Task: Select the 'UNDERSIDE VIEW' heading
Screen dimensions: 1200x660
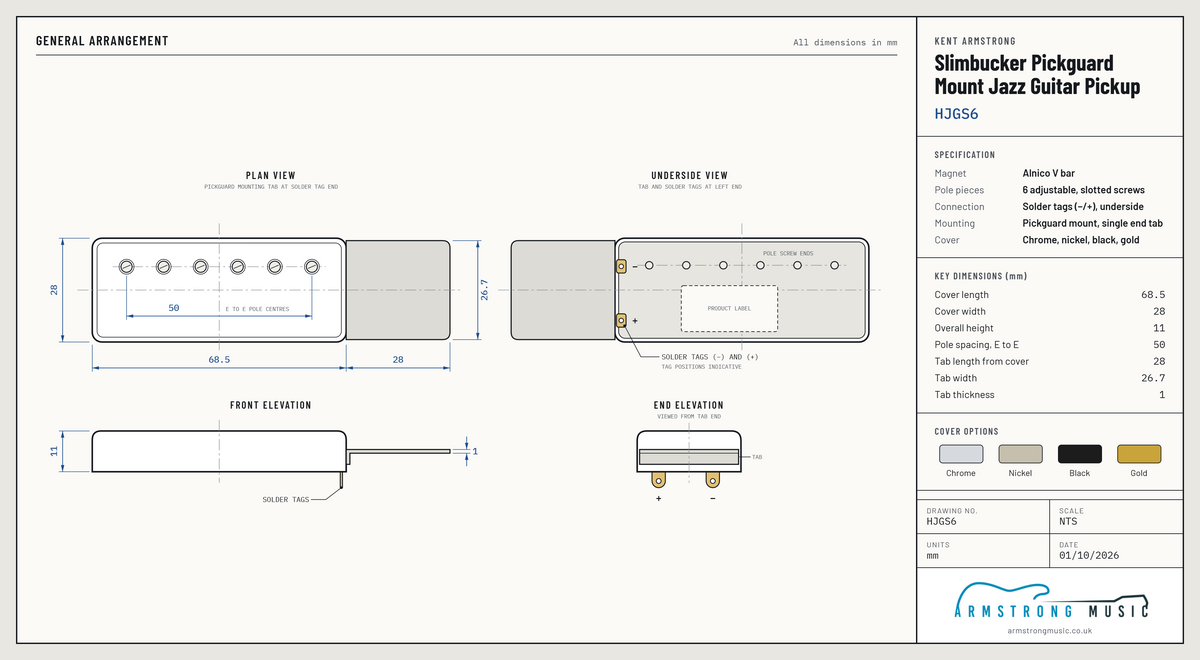Action: tap(690, 176)
